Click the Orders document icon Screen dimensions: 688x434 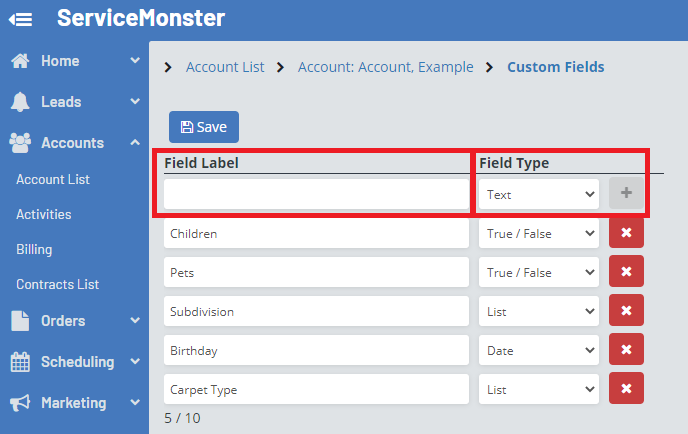click(x=20, y=321)
